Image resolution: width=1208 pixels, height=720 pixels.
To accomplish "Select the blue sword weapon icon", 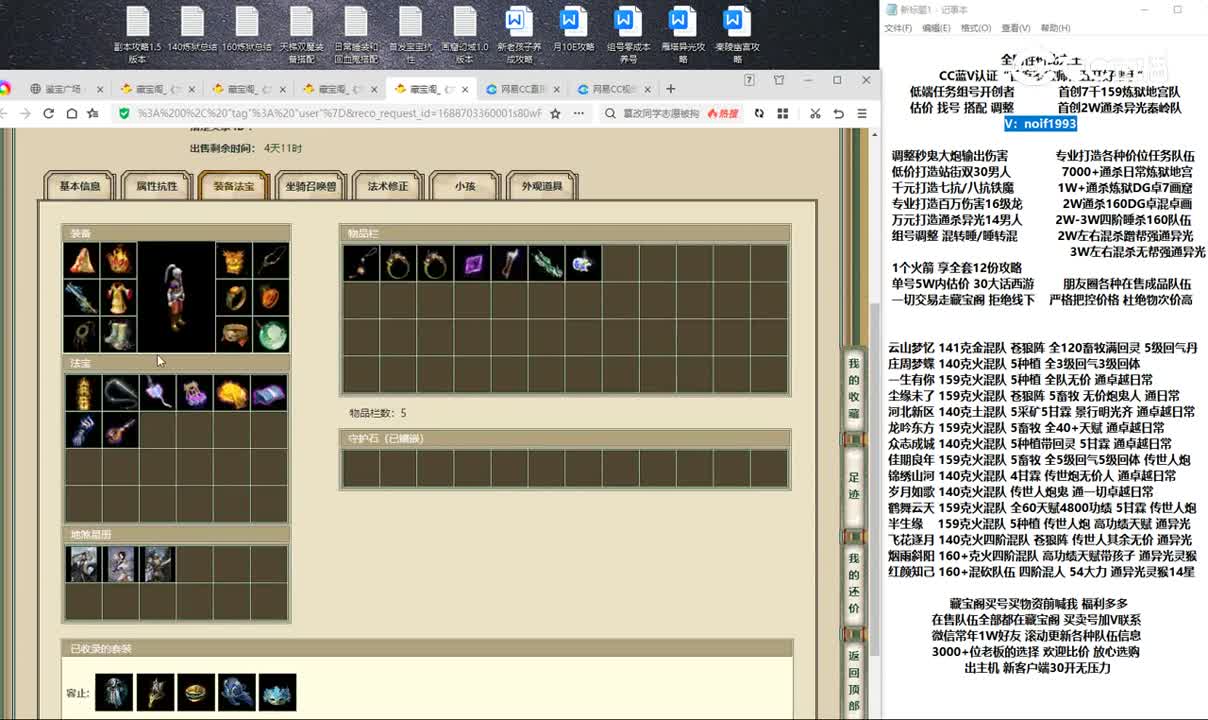I will [81, 298].
